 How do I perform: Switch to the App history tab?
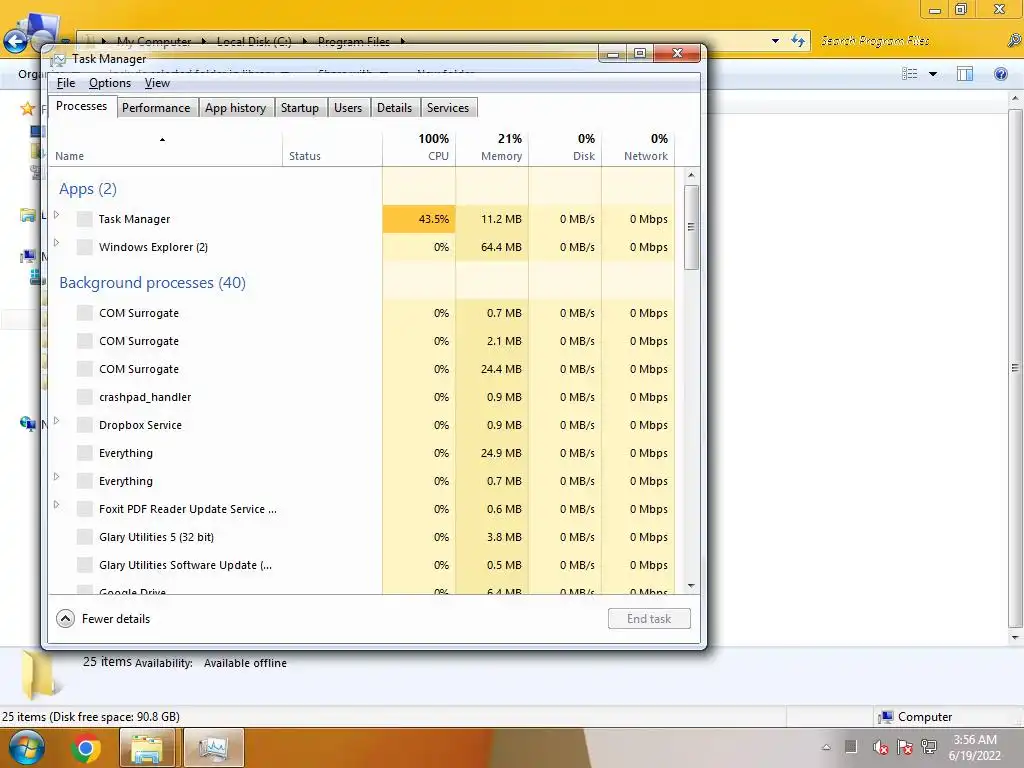coord(235,108)
